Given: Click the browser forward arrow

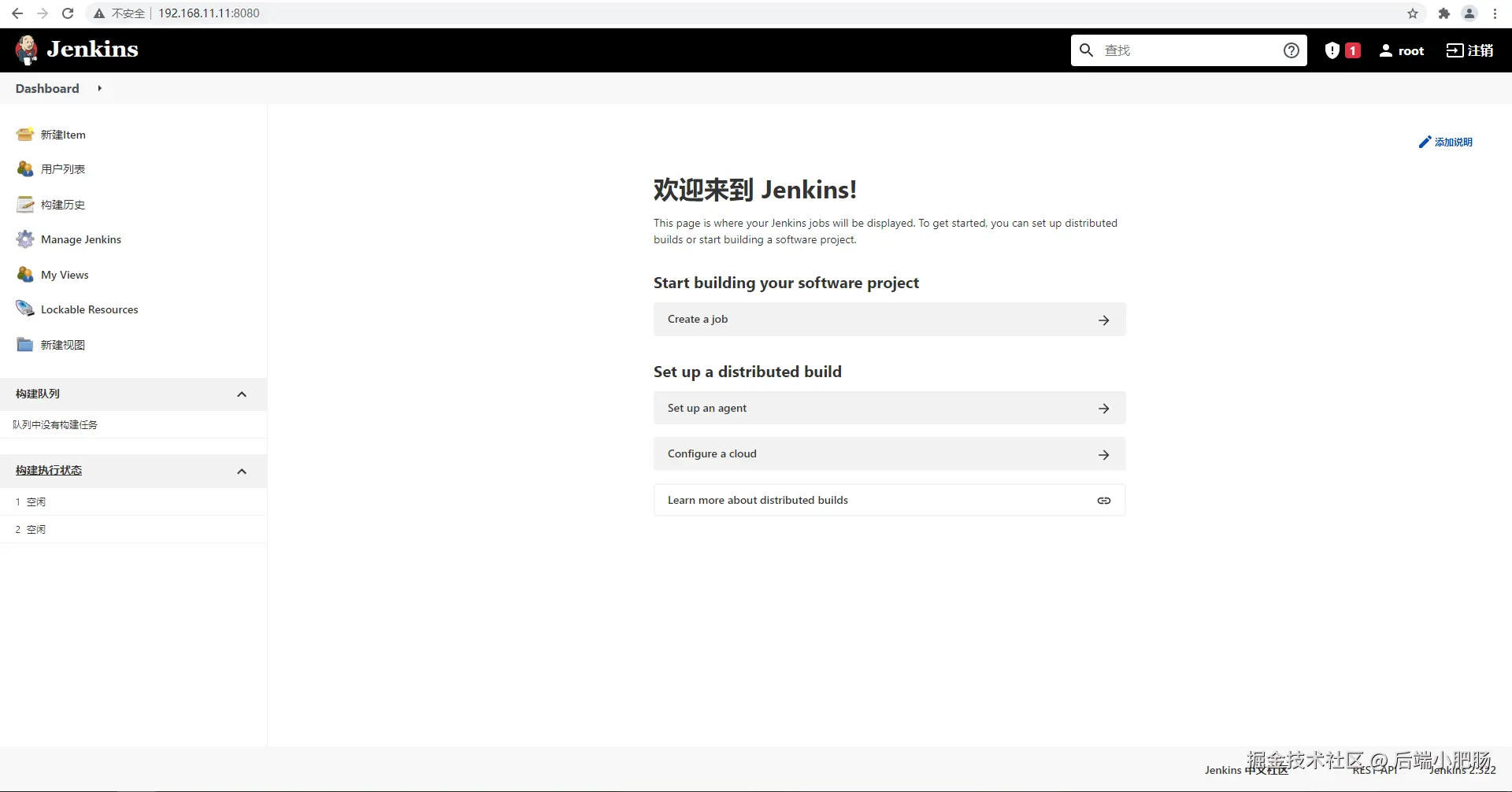Looking at the screenshot, I should (43, 13).
